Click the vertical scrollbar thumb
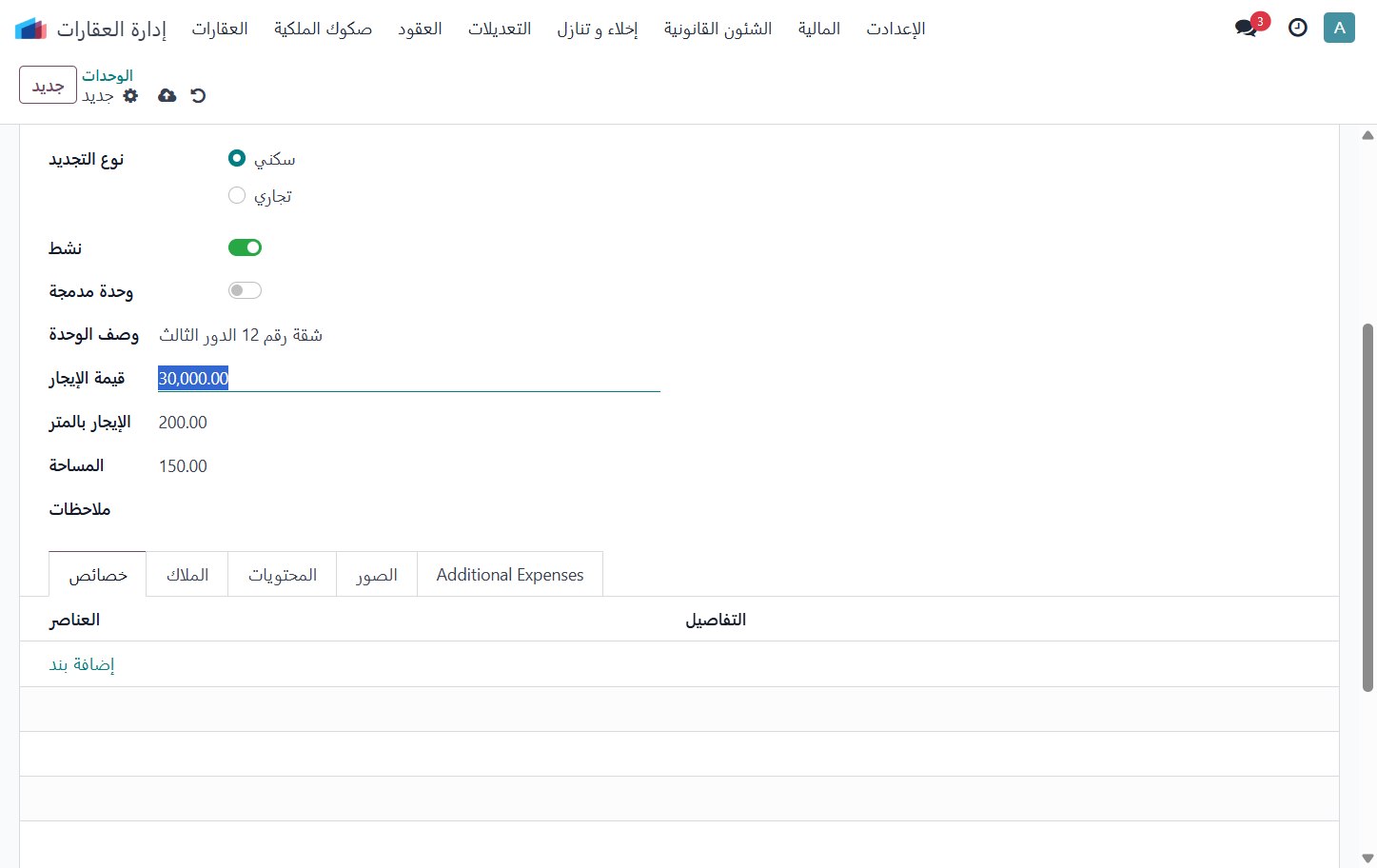 (x=1367, y=507)
